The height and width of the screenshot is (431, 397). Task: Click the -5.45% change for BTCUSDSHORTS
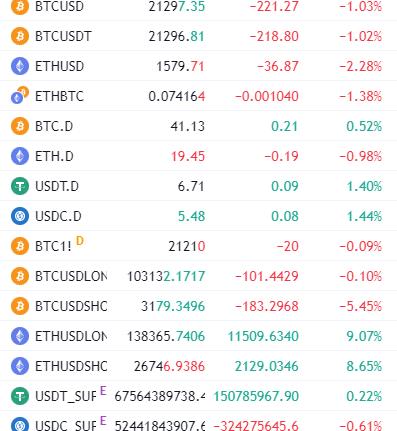pos(360,306)
